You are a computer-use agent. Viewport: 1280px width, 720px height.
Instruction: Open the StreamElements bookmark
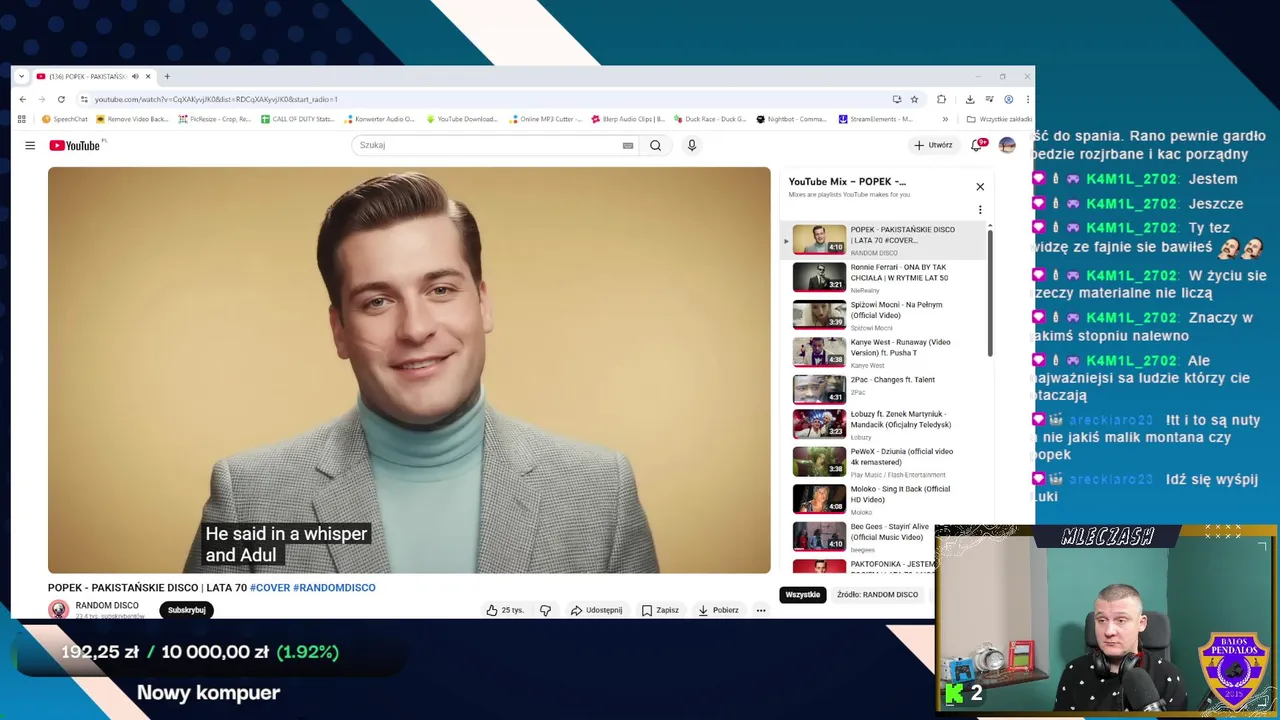coord(875,119)
